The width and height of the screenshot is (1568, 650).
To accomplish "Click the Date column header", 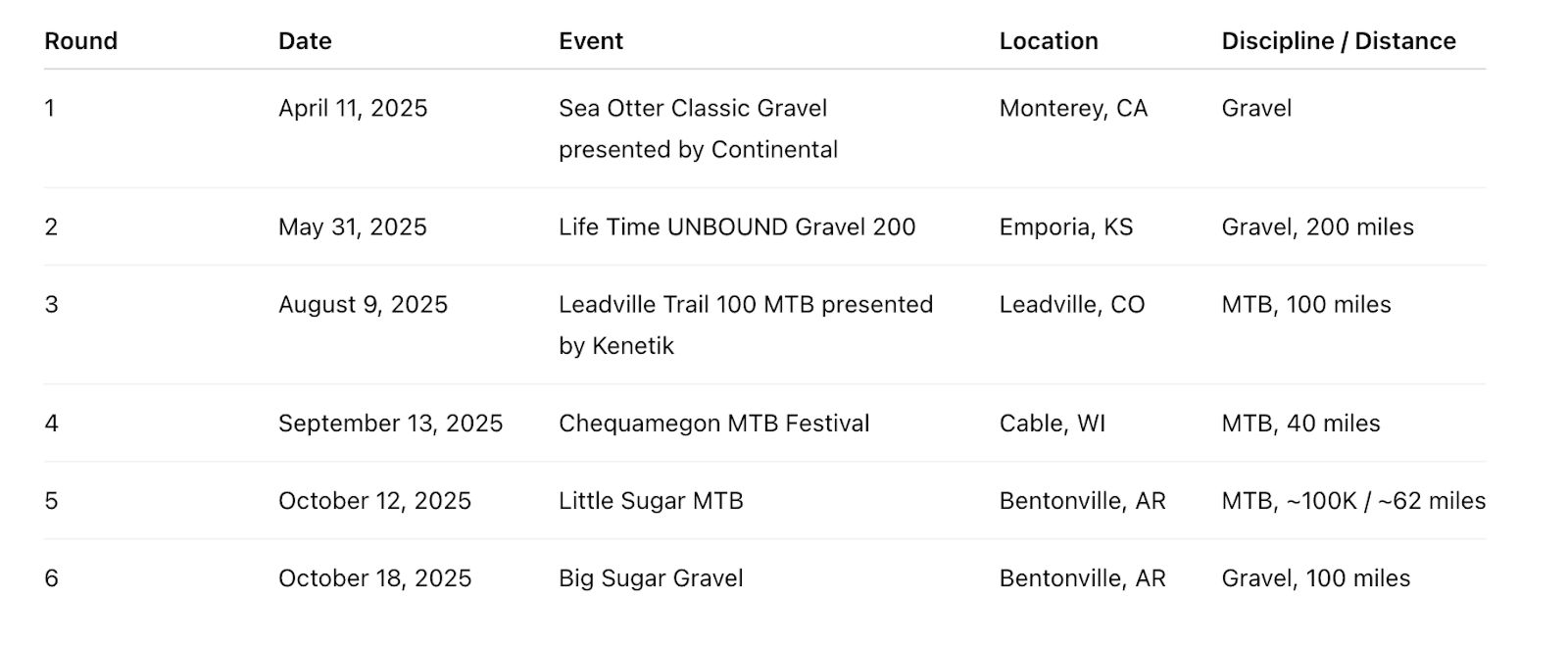I will click(305, 41).
